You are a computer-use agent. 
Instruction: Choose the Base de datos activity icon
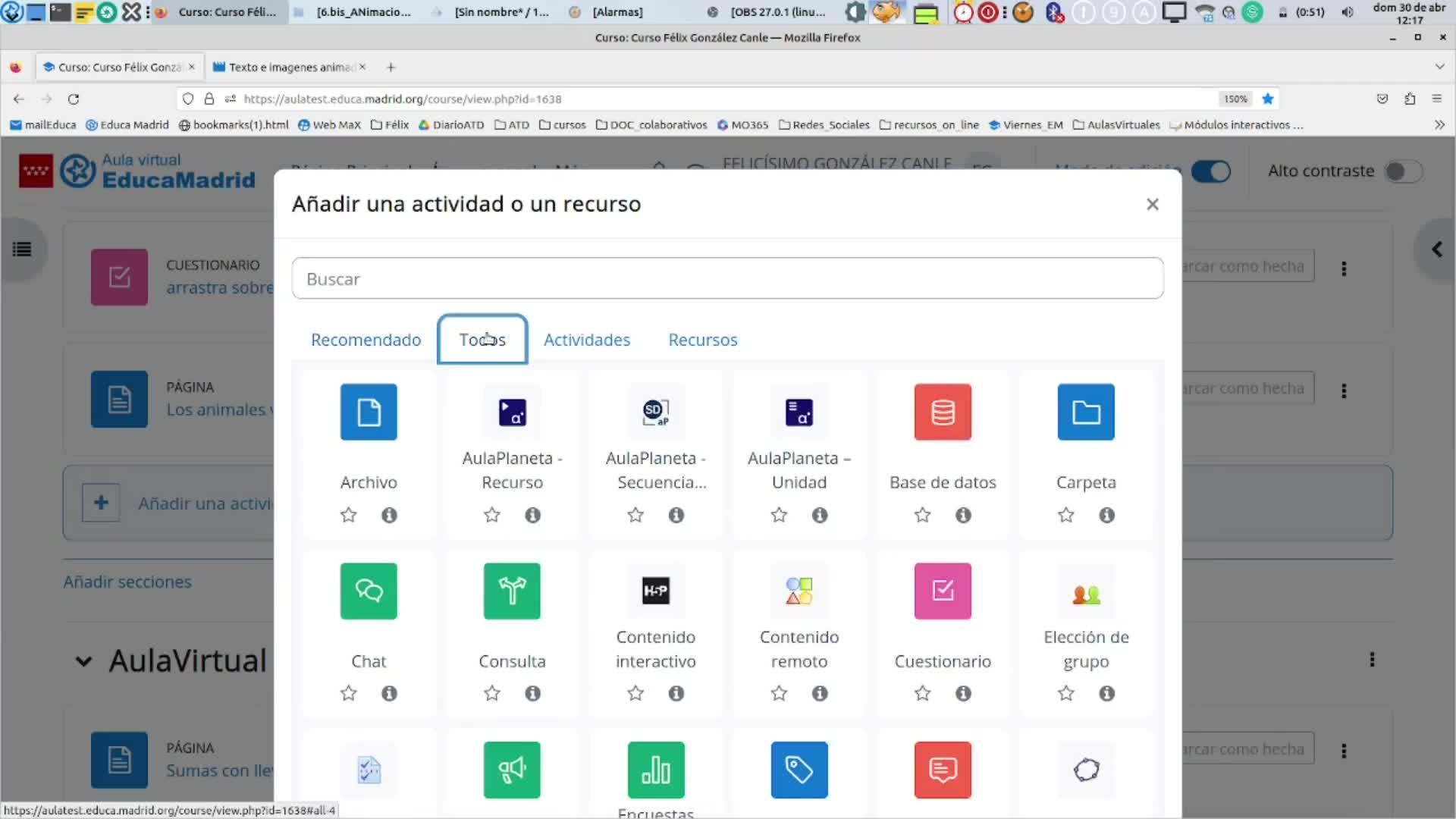[x=943, y=412]
